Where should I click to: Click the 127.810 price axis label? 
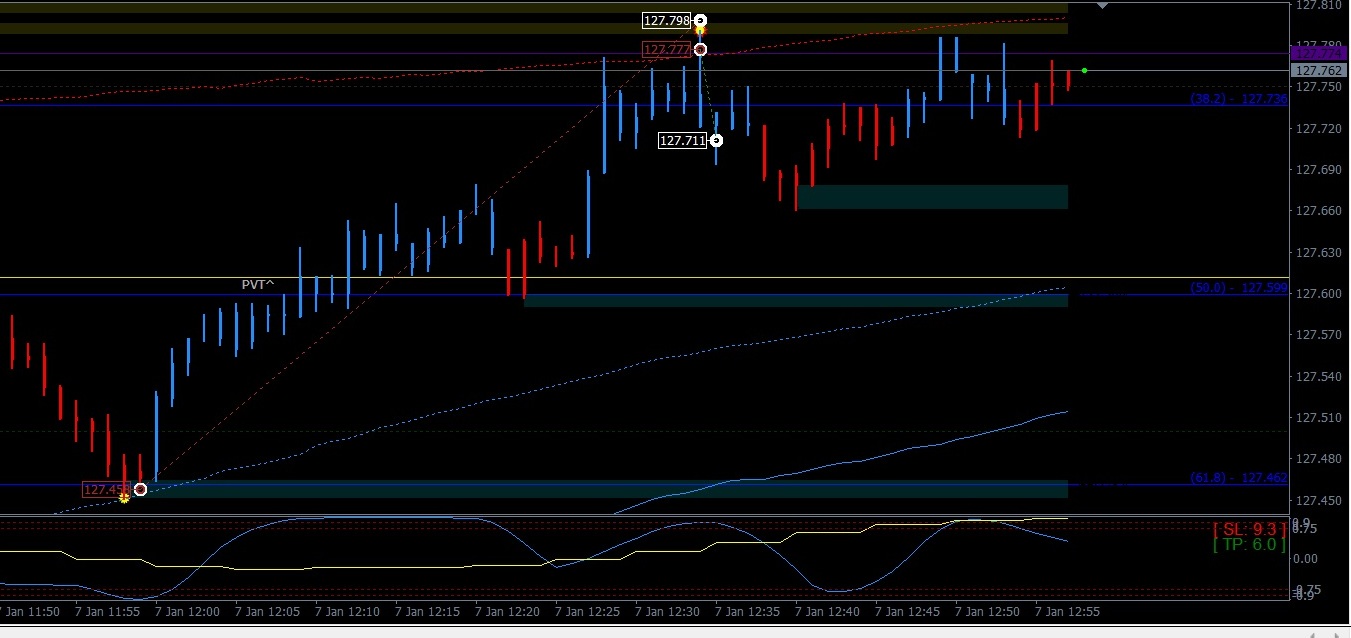(x=1318, y=5)
